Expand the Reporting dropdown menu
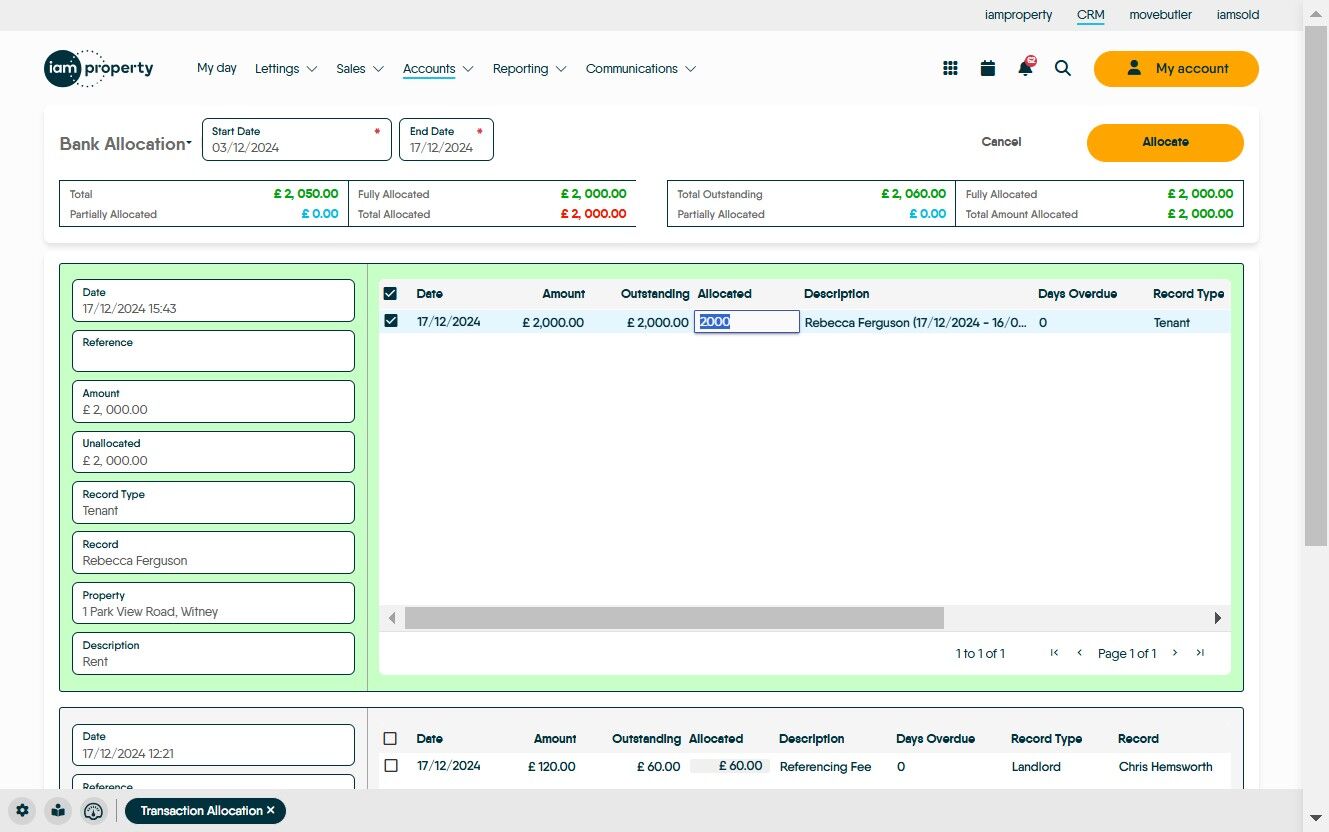1329x832 pixels. point(529,69)
